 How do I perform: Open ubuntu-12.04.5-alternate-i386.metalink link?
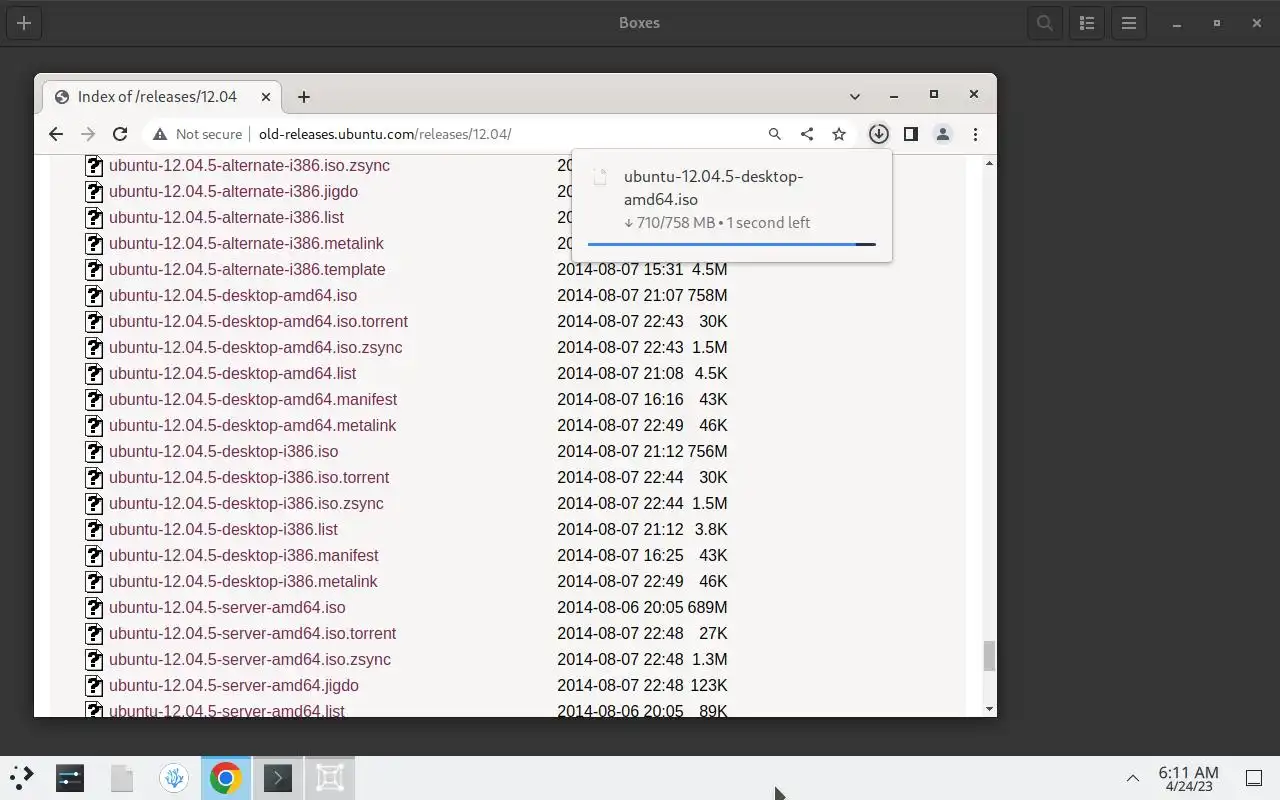[246, 244]
